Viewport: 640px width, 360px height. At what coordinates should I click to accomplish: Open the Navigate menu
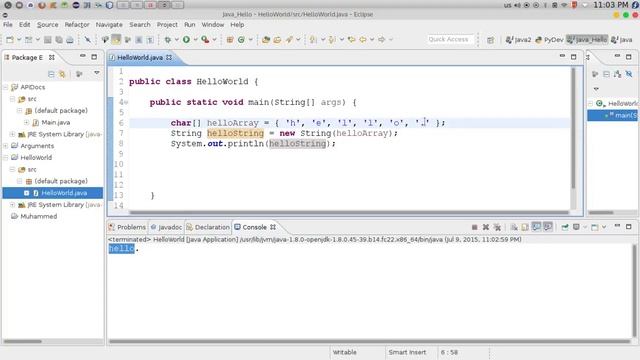pyautogui.click(x=109, y=24)
